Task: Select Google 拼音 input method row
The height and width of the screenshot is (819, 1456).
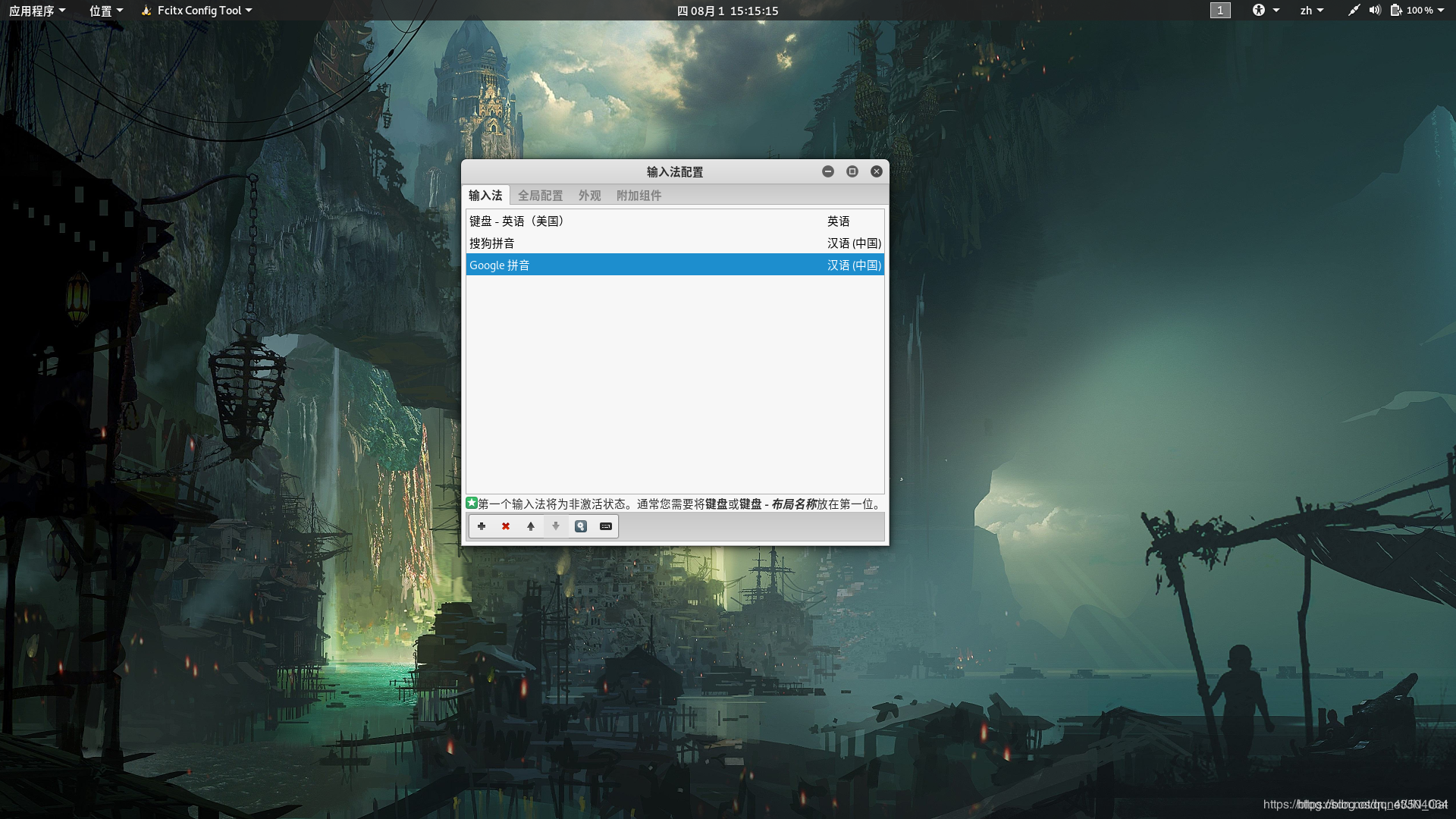Action: pyautogui.click(x=675, y=265)
